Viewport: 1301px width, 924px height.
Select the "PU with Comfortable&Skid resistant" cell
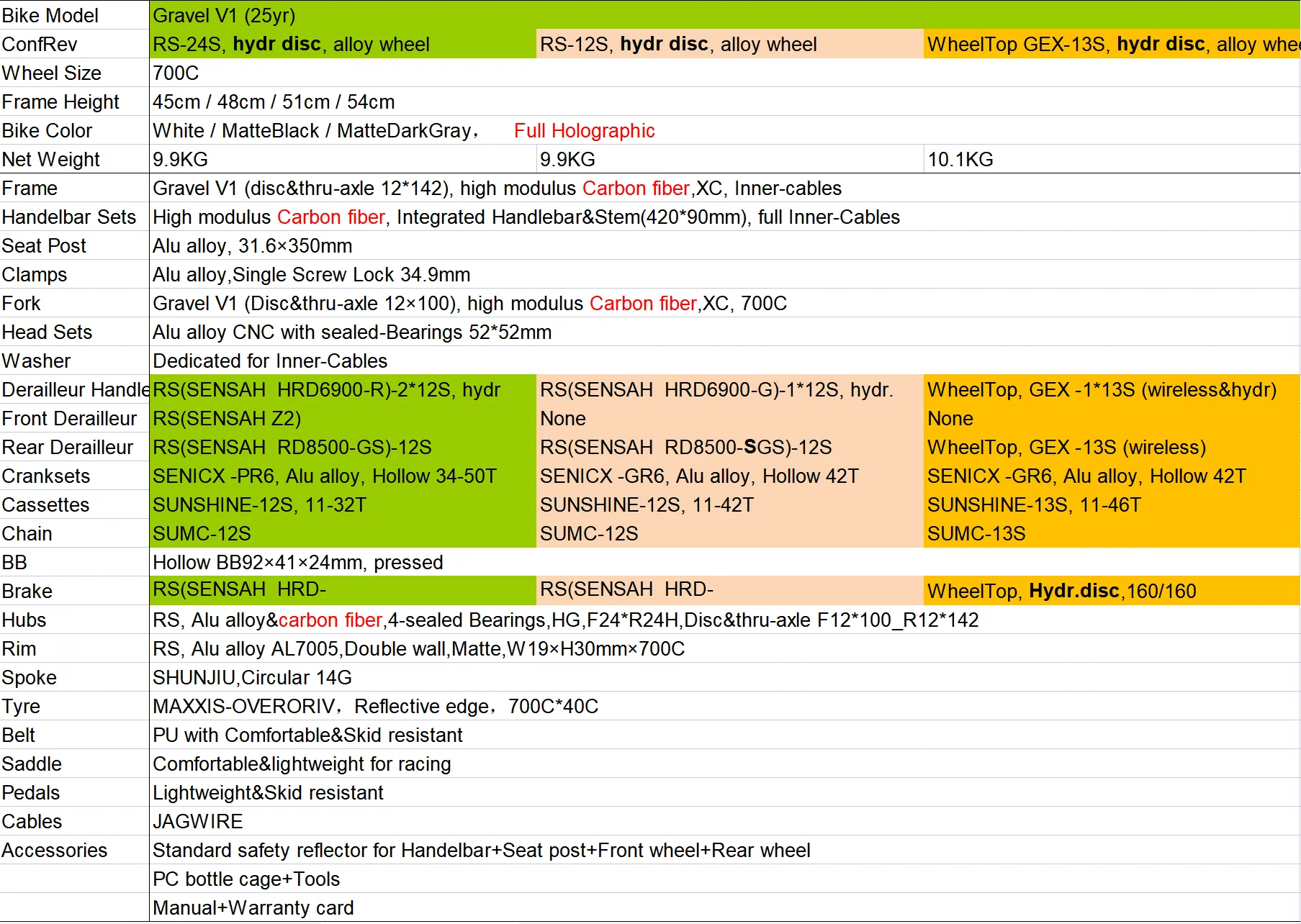pos(724,735)
